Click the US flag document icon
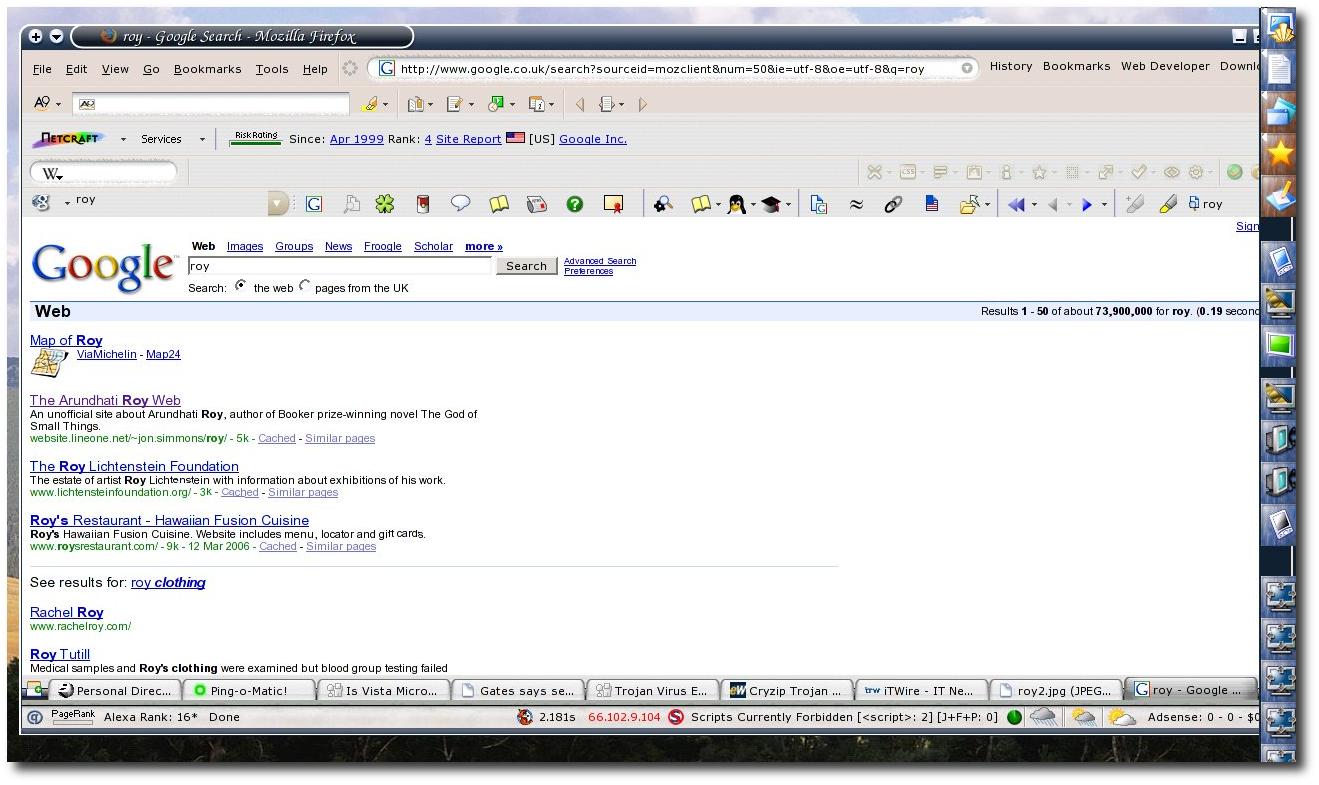 (x=931, y=204)
